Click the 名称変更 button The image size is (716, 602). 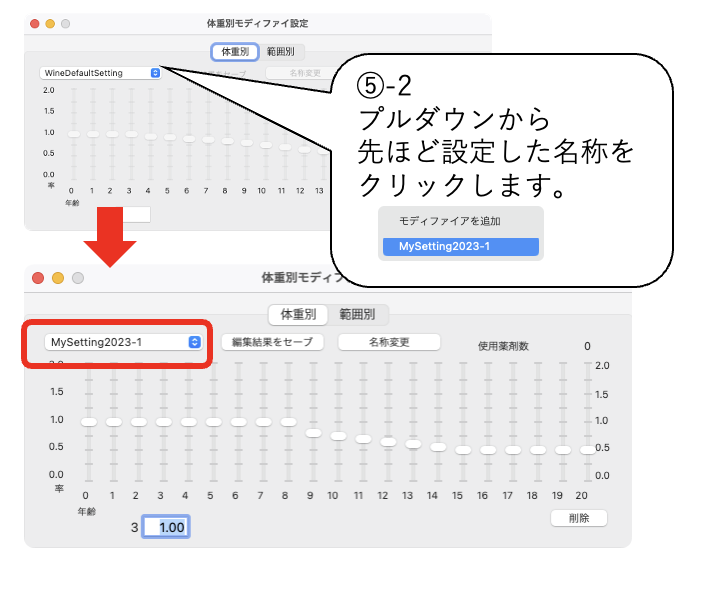pyautogui.click(x=389, y=342)
